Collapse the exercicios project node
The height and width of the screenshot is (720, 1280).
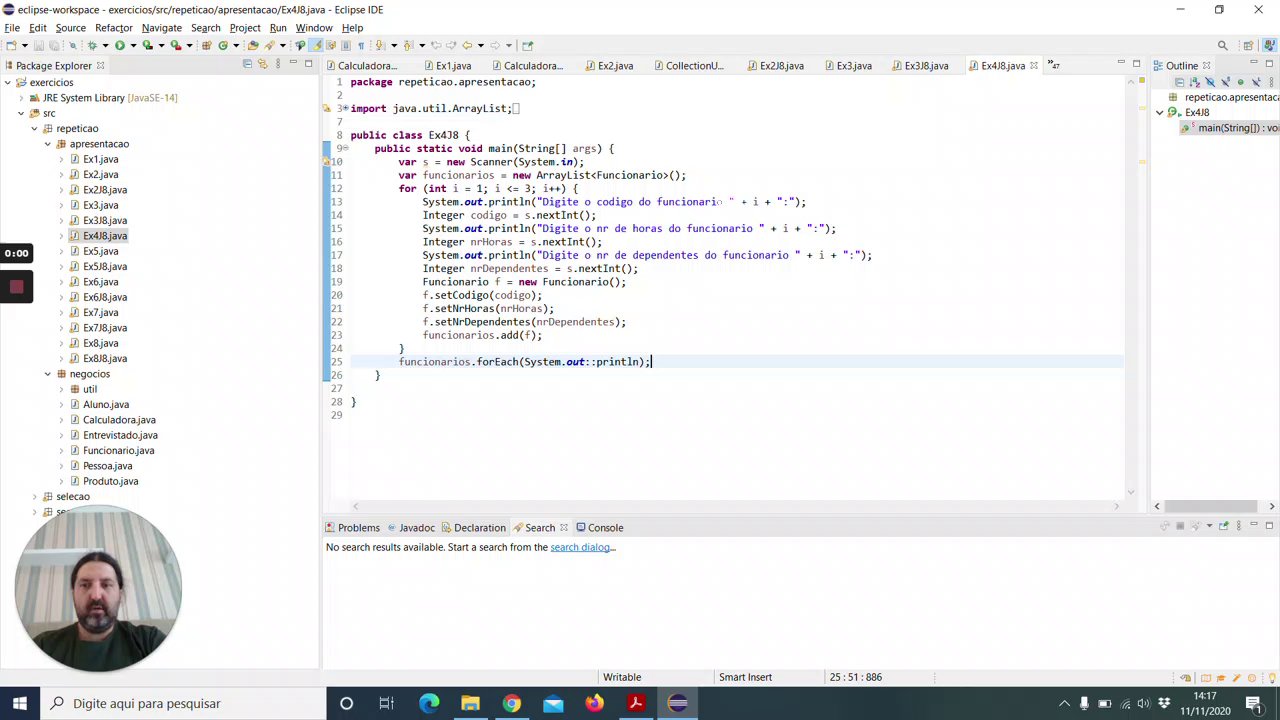point(8,82)
